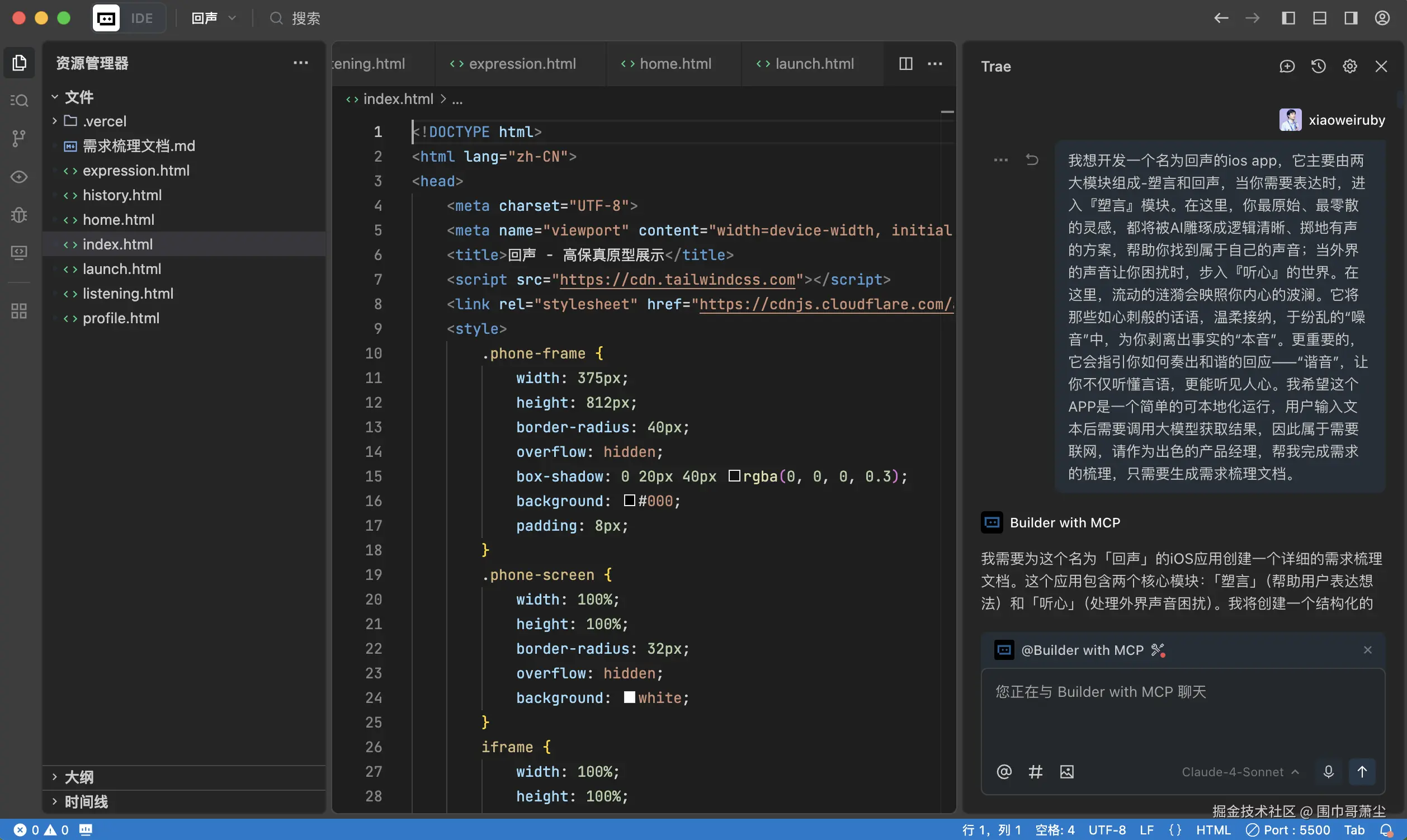Screen dimensions: 1407x840
Task: Attach an image to chat input
Action: 1067,771
